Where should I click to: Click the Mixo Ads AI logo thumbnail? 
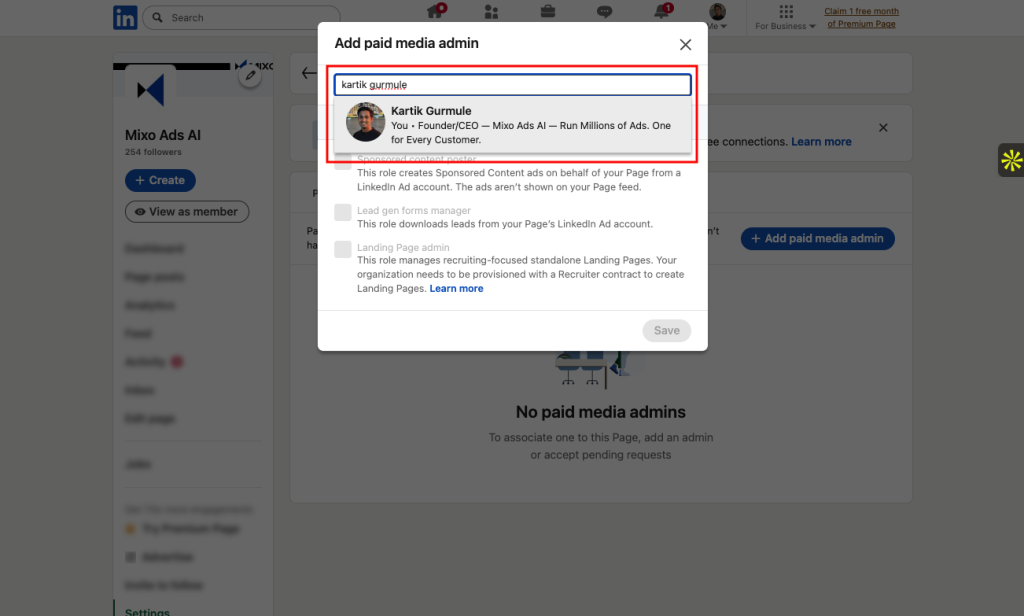click(x=151, y=89)
